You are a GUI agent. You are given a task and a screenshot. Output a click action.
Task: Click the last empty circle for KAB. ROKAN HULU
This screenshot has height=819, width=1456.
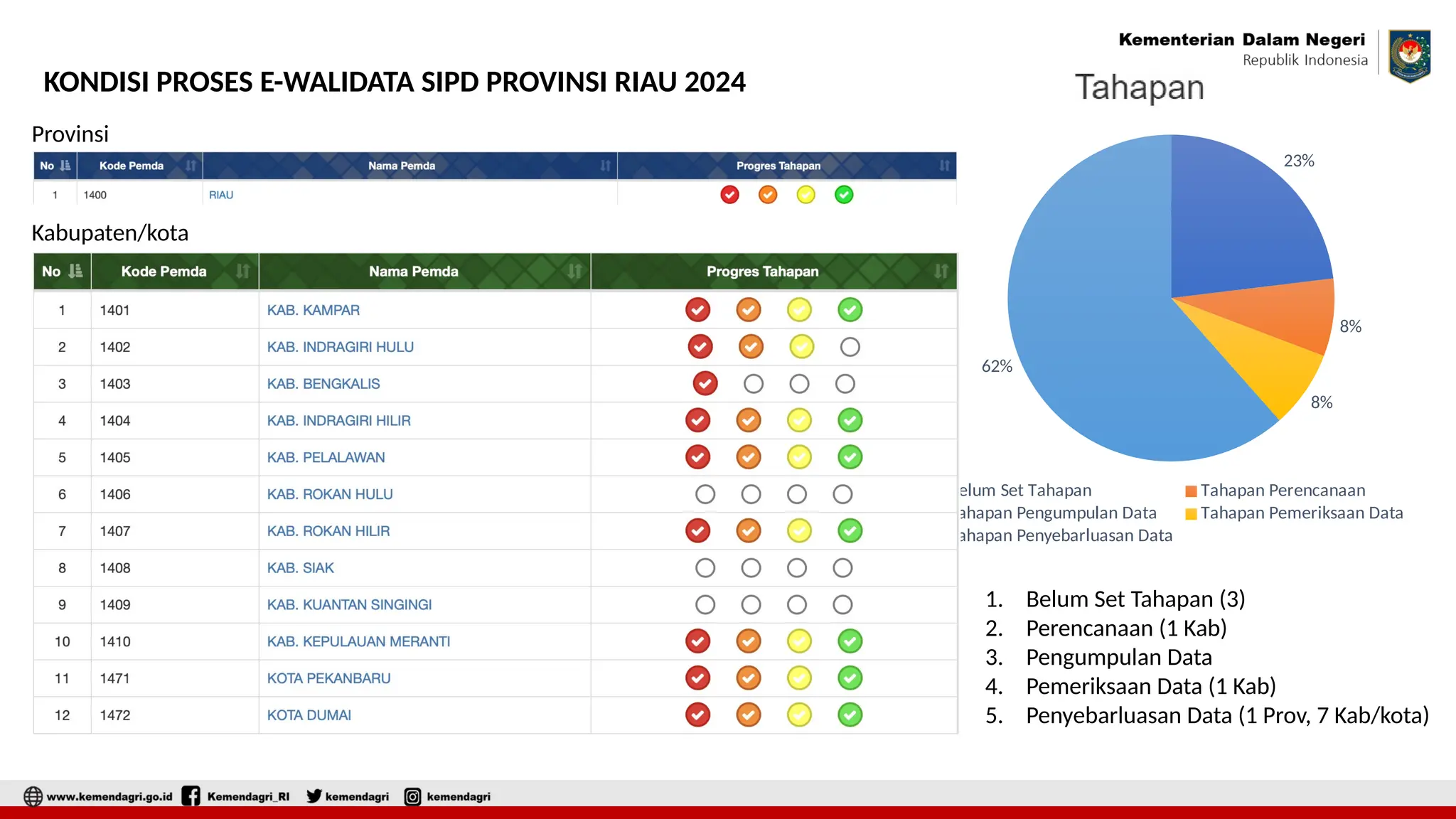[x=842, y=494]
